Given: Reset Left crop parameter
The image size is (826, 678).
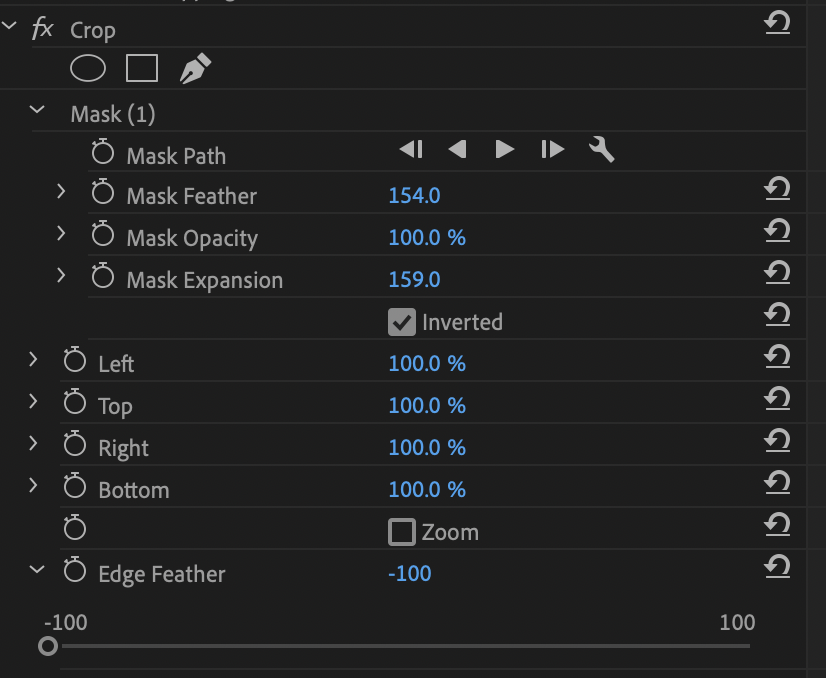Looking at the screenshot, I should [x=778, y=357].
